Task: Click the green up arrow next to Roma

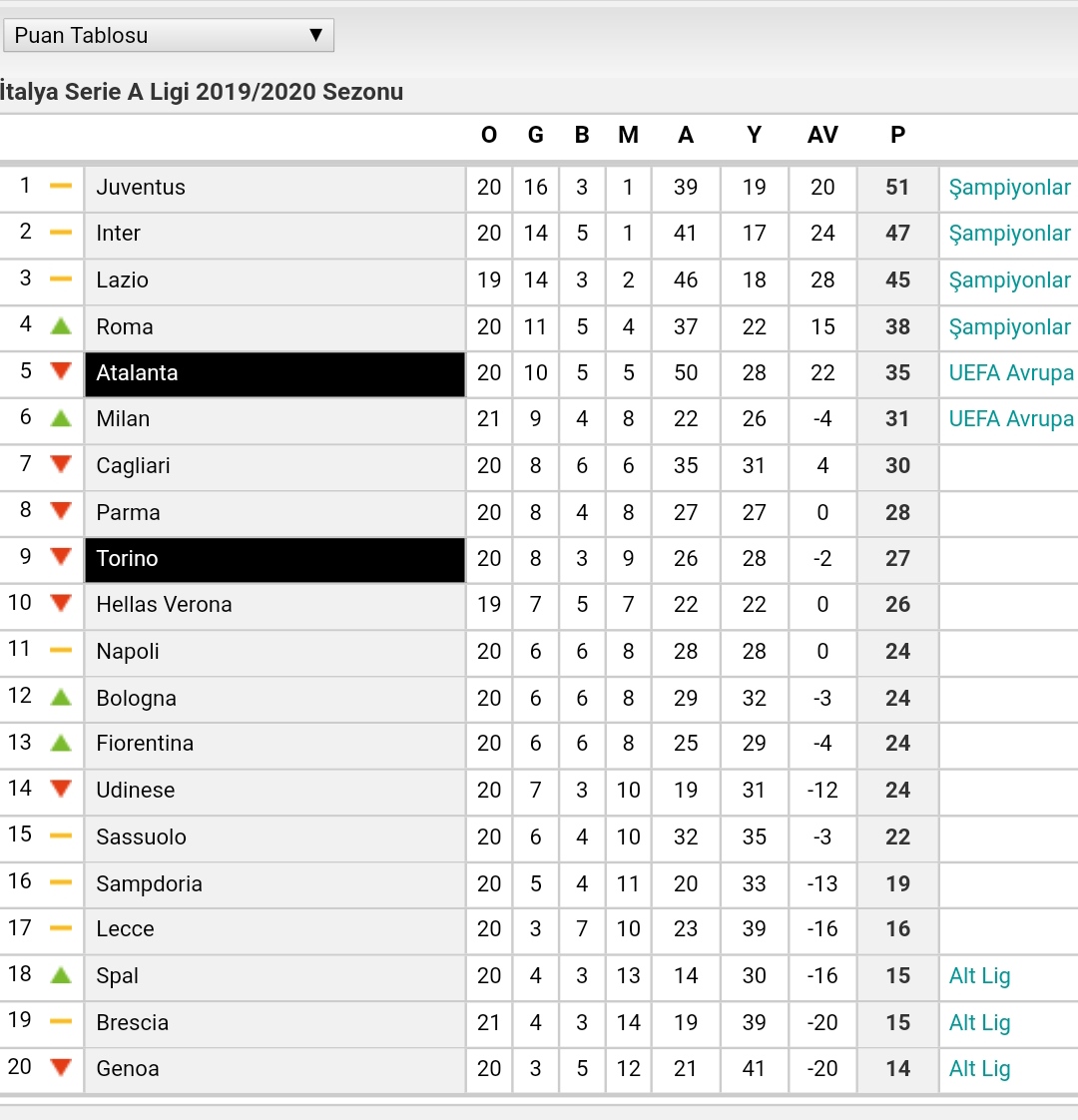Action: pos(62,326)
